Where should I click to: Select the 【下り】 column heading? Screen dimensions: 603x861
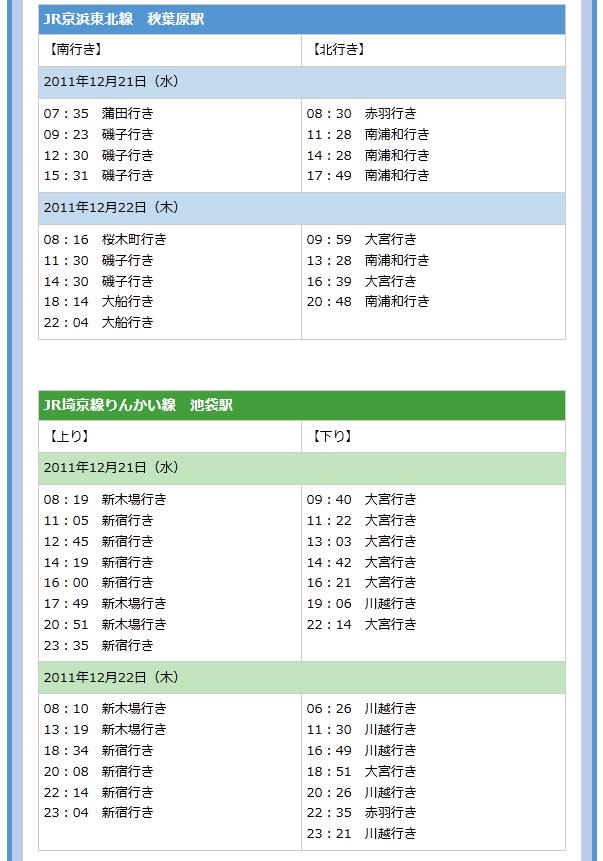330,437
